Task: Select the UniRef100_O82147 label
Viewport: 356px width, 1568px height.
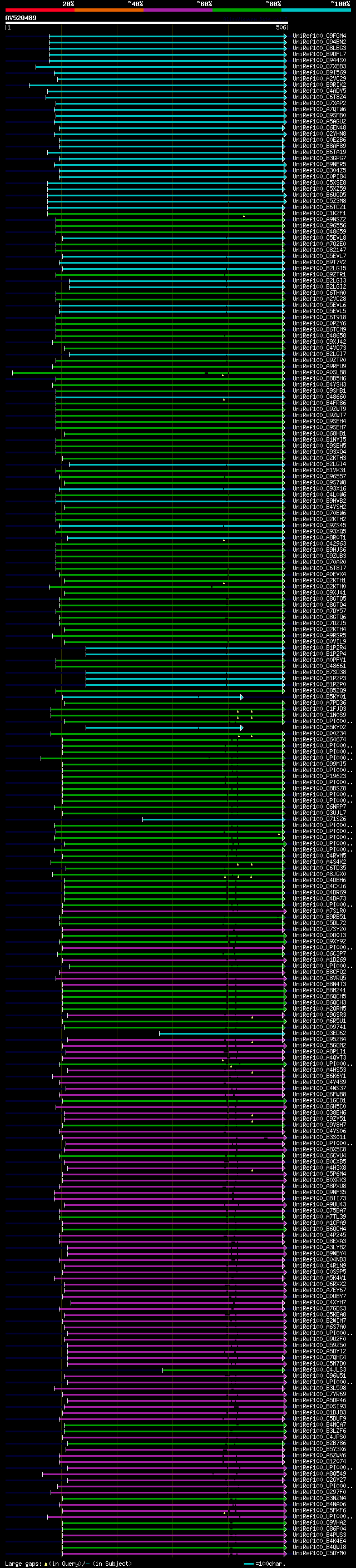Action: pos(319,250)
